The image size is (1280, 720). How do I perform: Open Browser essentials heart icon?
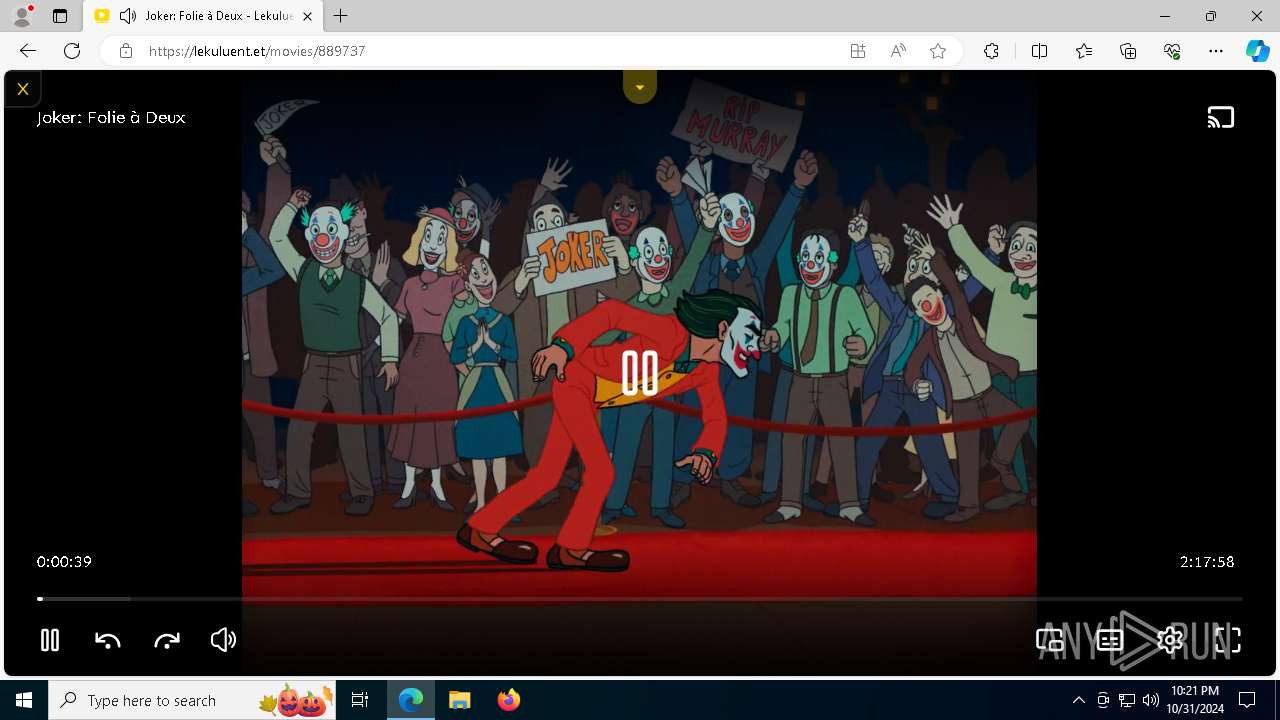coord(1172,51)
